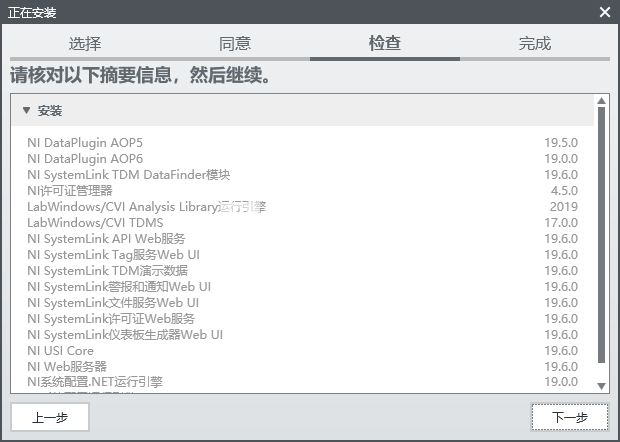This screenshot has width=620, height=442.
Task: Click version 17.0.0 of LabWindows/CVI TDMS
Action: coord(561,223)
